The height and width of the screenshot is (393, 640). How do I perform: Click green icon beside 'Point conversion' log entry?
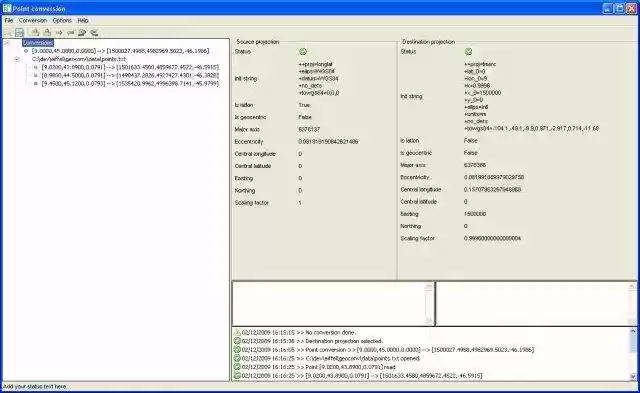[x=237, y=350]
